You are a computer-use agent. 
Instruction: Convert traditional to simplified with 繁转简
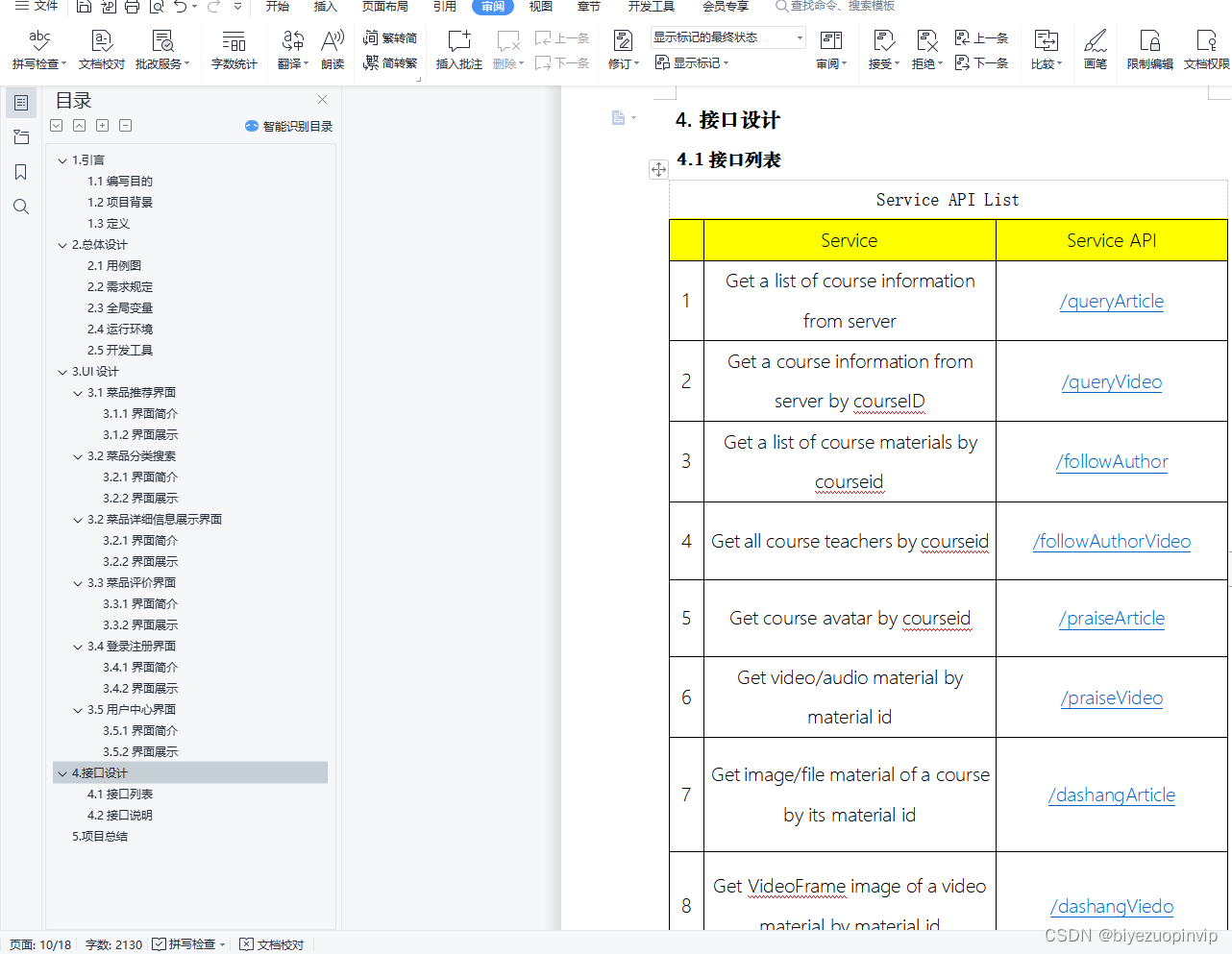click(390, 38)
